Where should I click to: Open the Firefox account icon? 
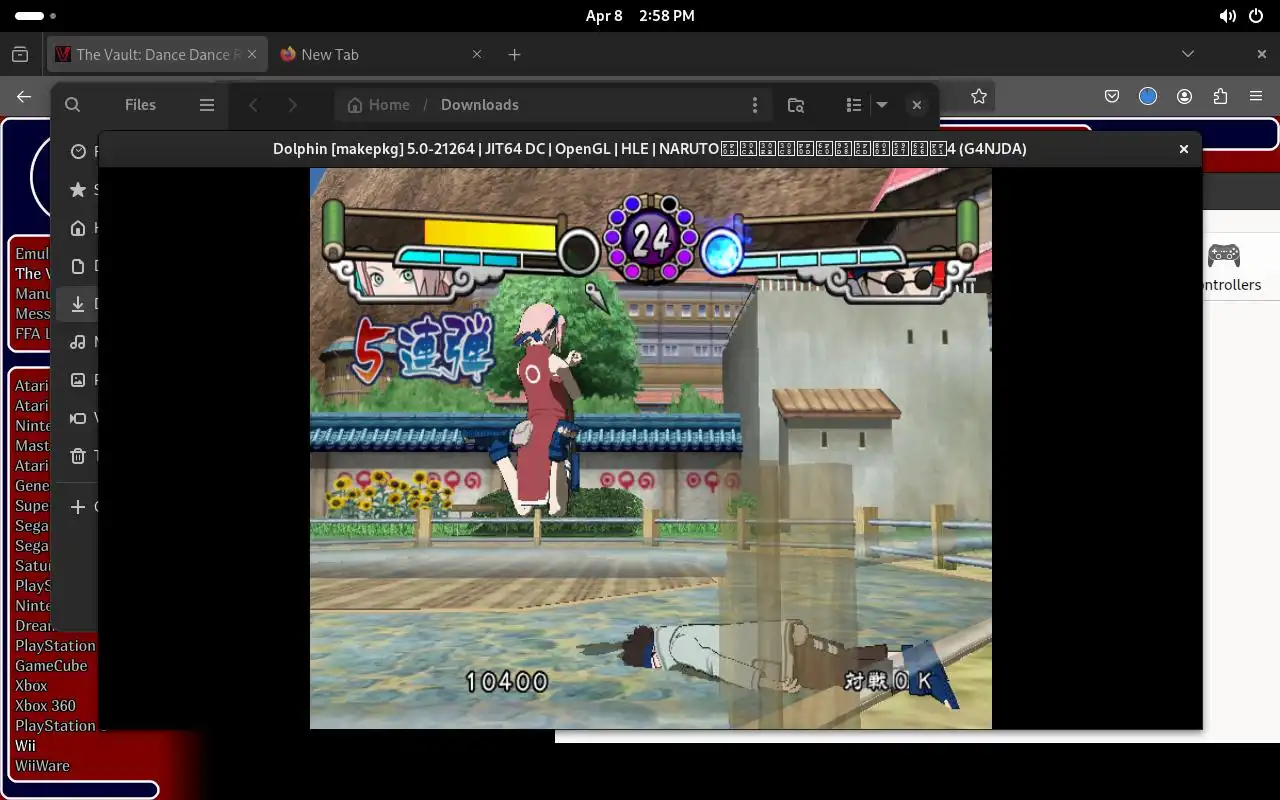point(1184,96)
